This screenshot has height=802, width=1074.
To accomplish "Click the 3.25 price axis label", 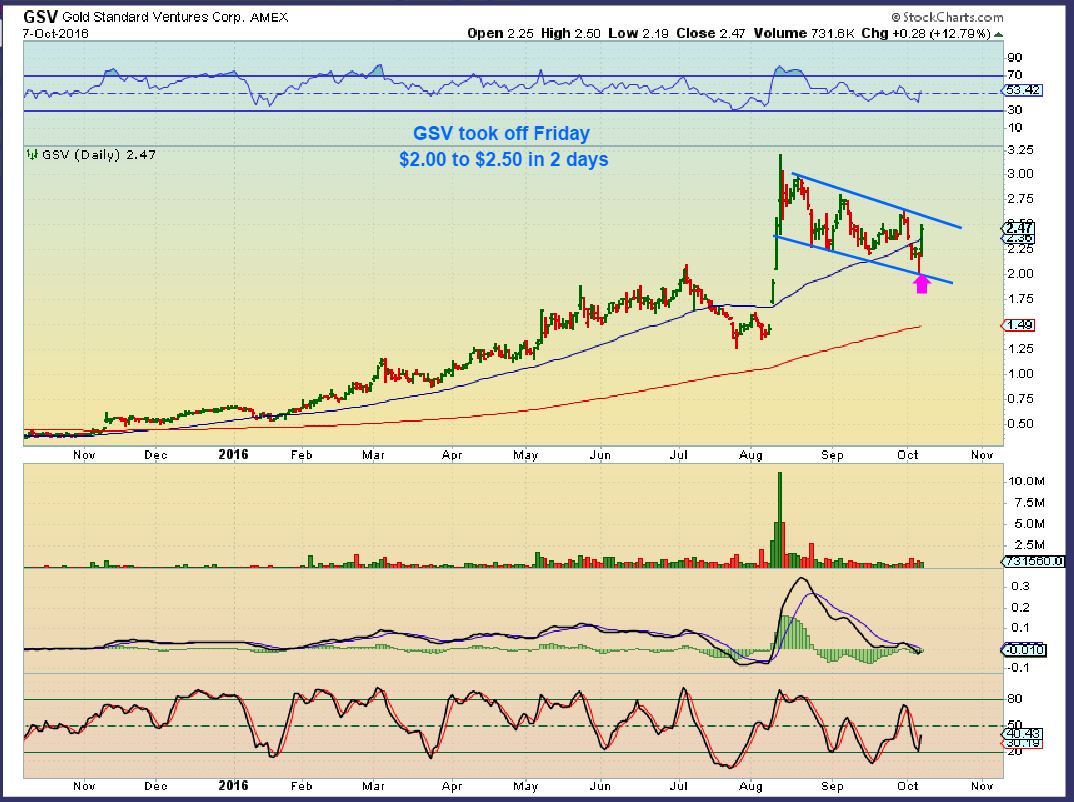I will (1020, 149).
